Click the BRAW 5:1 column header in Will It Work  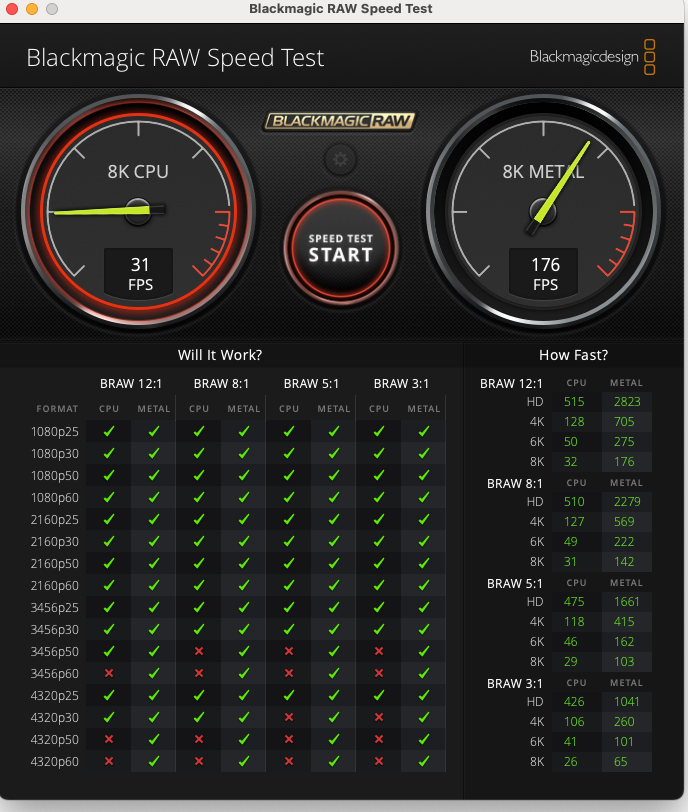311,384
